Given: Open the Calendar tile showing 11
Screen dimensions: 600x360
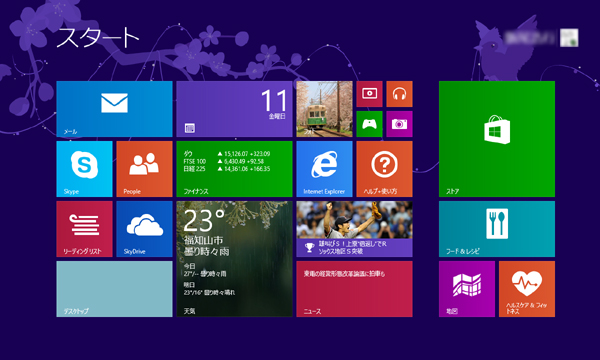Looking at the screenshot, I should tap(234, 109).
